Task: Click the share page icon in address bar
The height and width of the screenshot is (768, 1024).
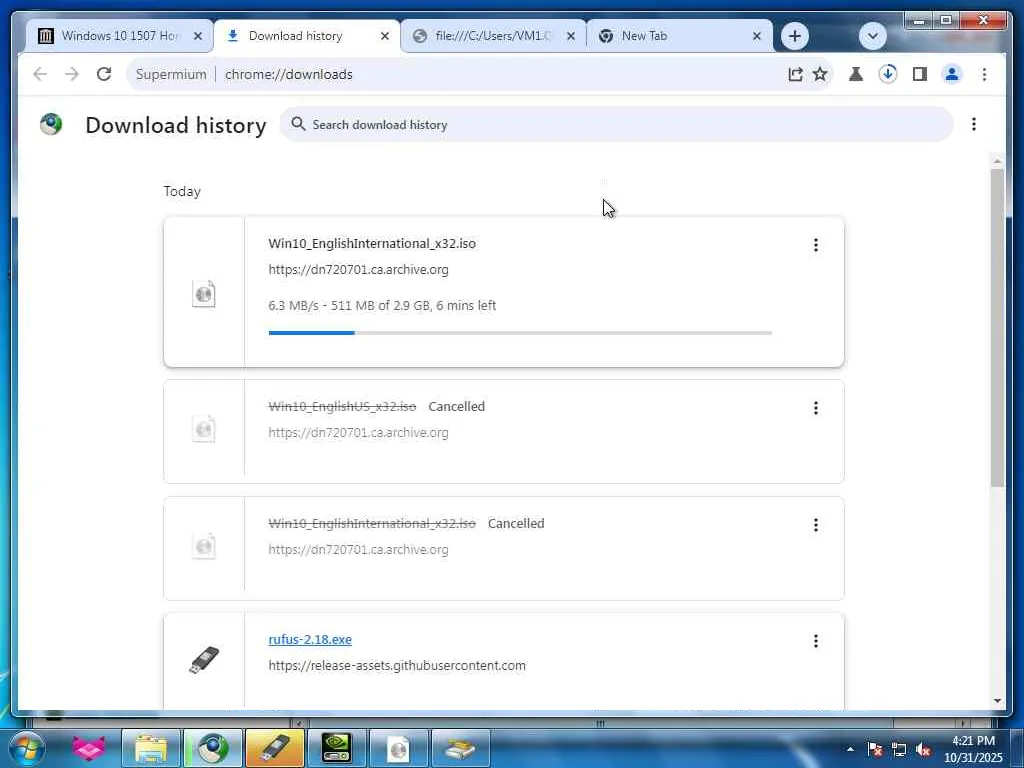Action: [795, 74]
